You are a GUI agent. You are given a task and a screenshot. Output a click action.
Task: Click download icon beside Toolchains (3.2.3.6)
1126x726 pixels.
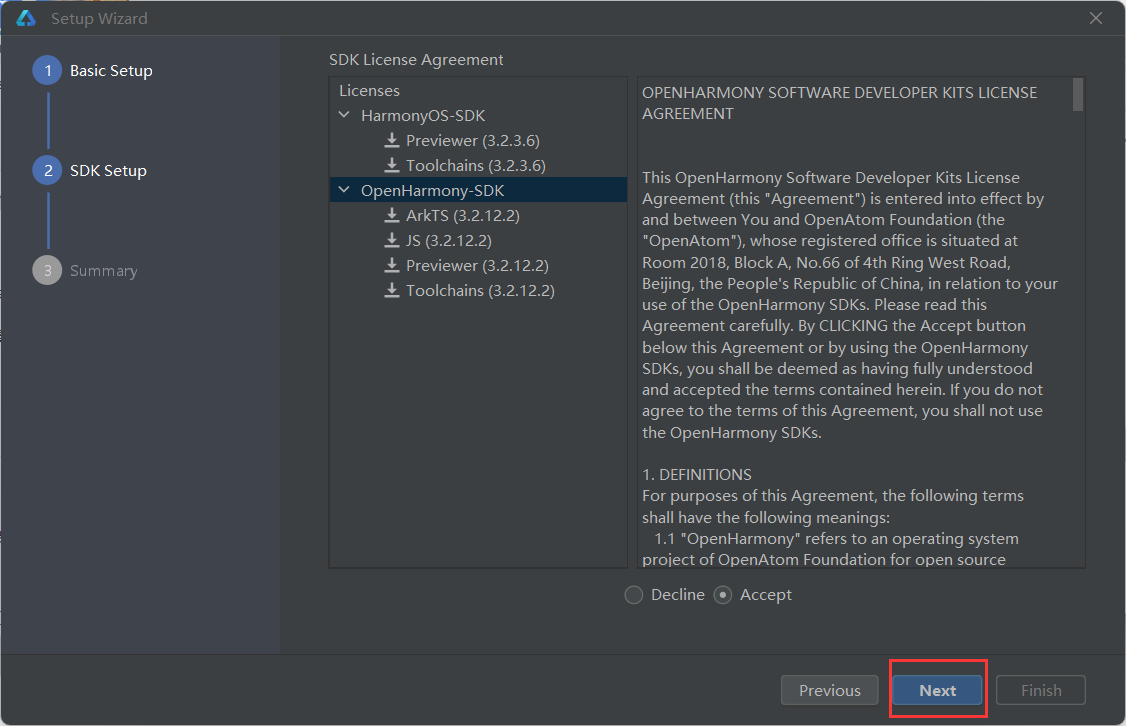click(391, 165)
